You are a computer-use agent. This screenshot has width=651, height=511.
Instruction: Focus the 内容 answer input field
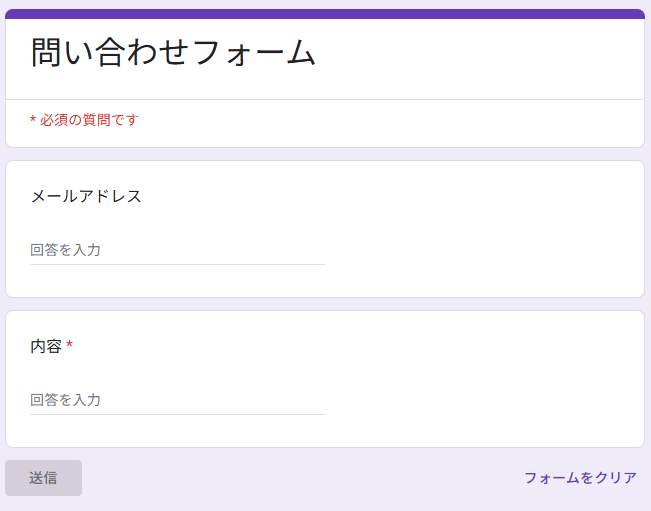click(x=177, y=400)
